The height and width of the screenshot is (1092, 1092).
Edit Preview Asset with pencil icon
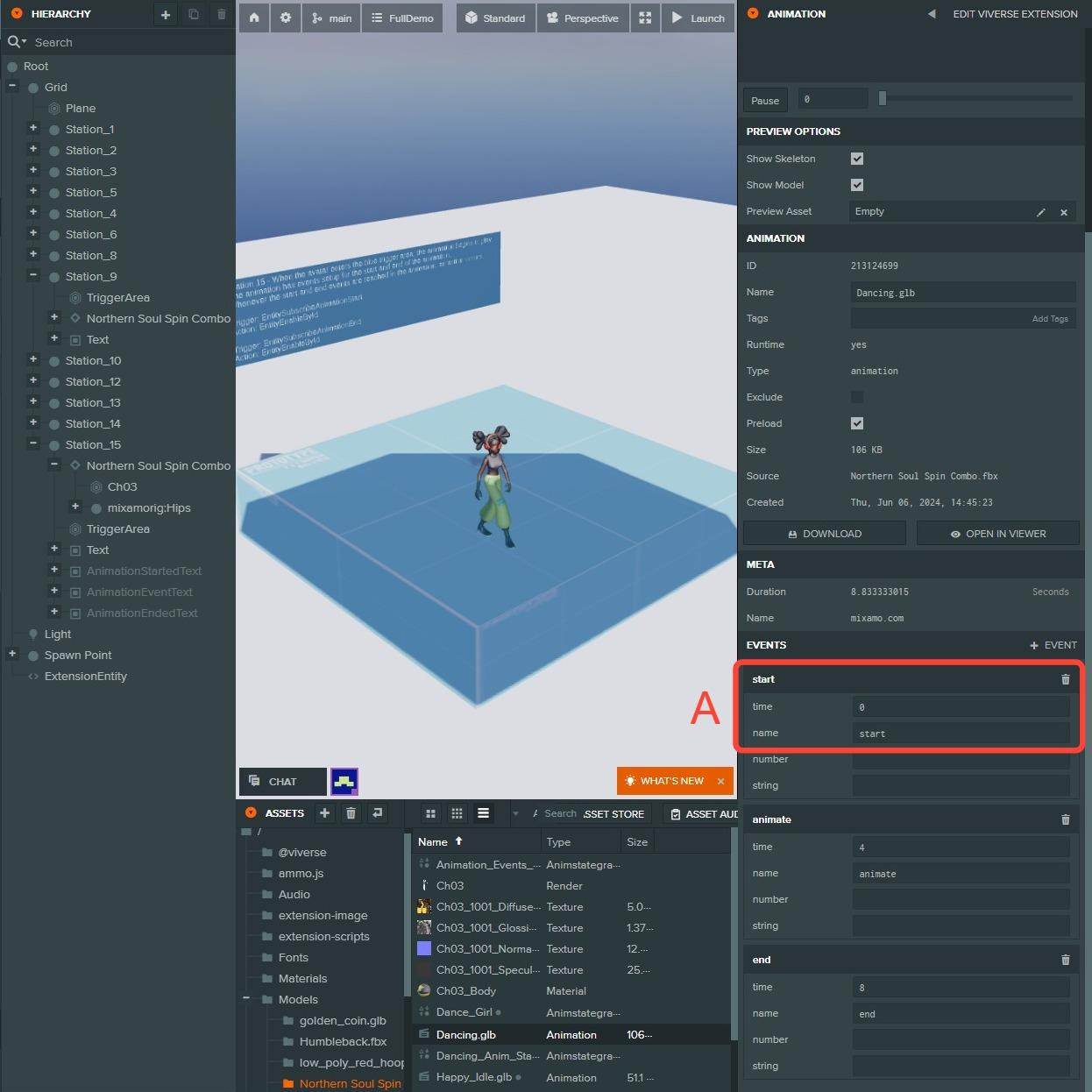coord(1040,212)
